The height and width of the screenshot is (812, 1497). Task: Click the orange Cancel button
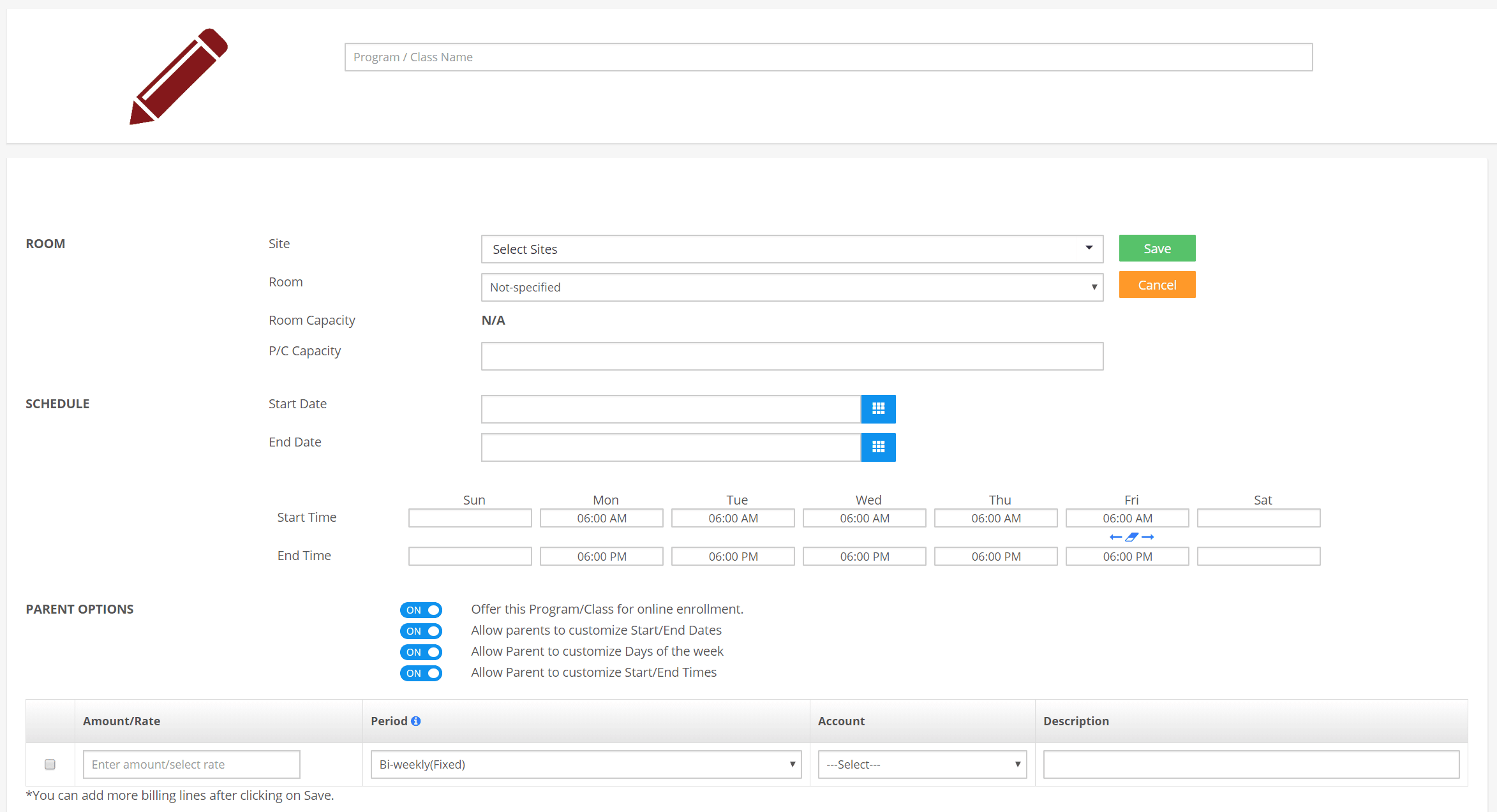coord(1157,284)
